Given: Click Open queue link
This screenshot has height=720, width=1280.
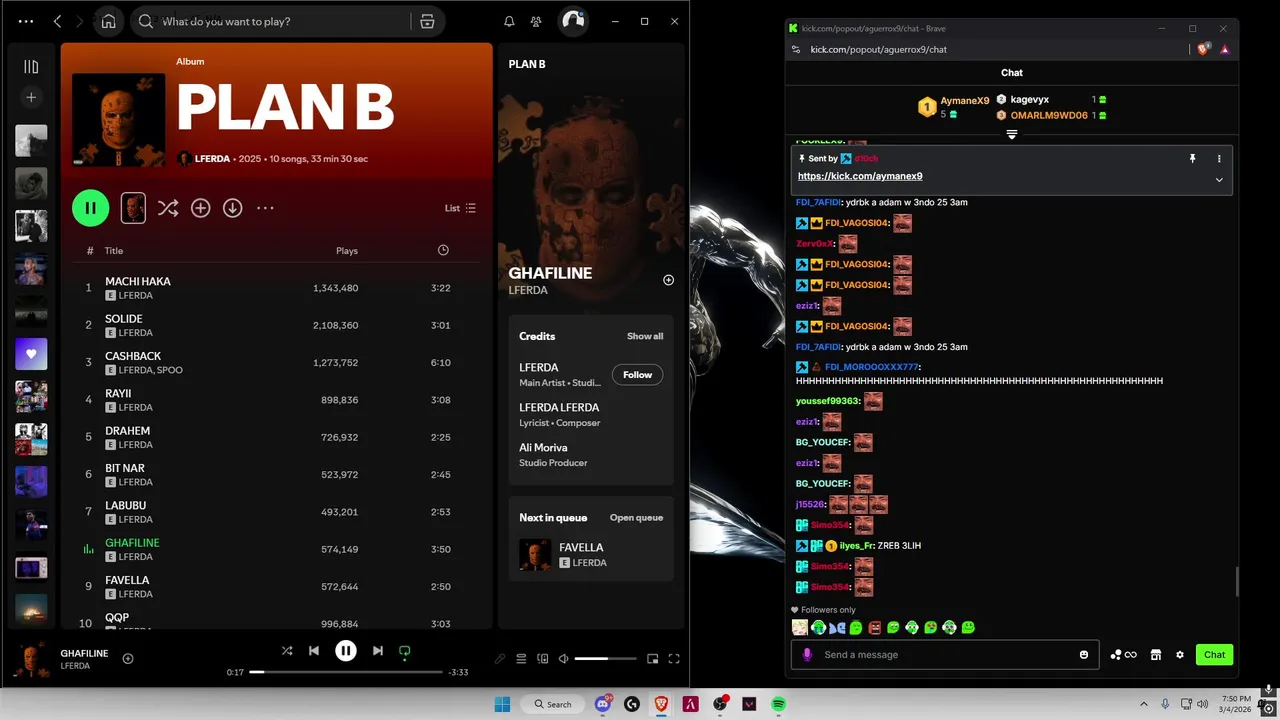Looking at the screenshot, I should (x=636, y=518).
